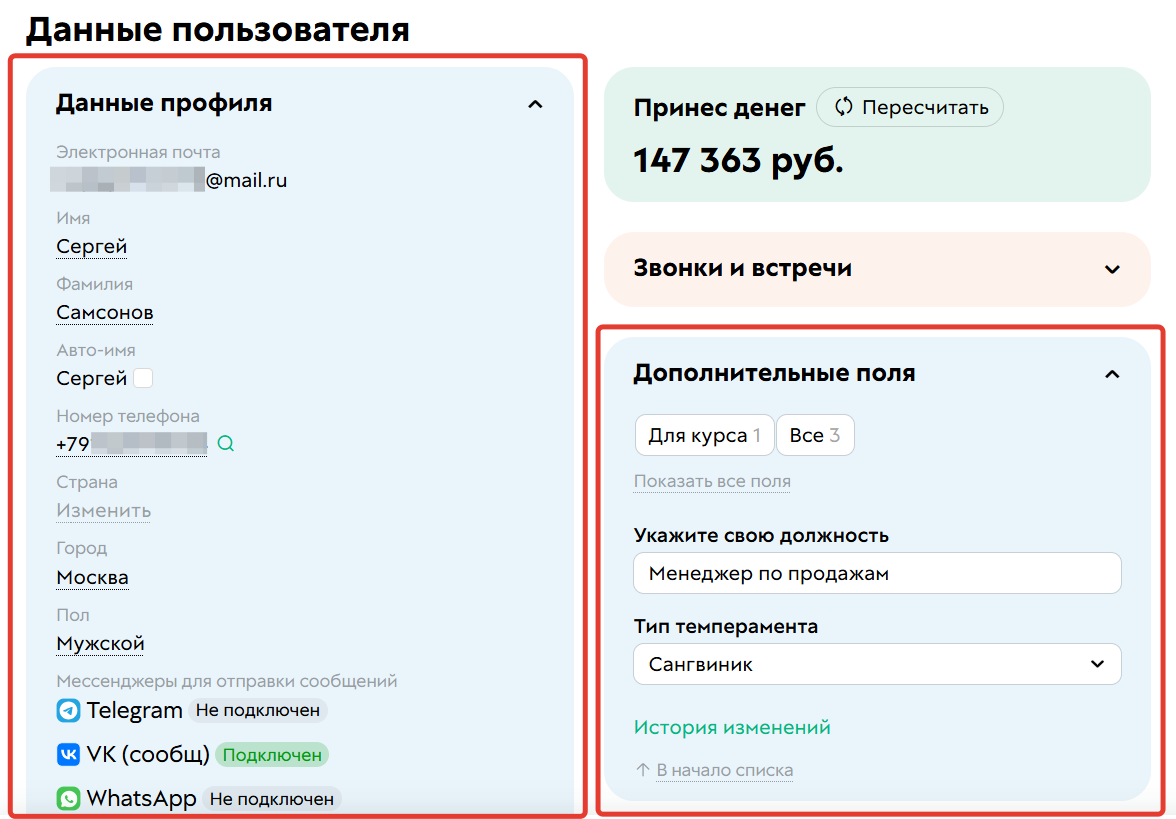Click the VK messenger icon
The height and width of the screenshot is (819, 1176).
click(x=67, y=755)
